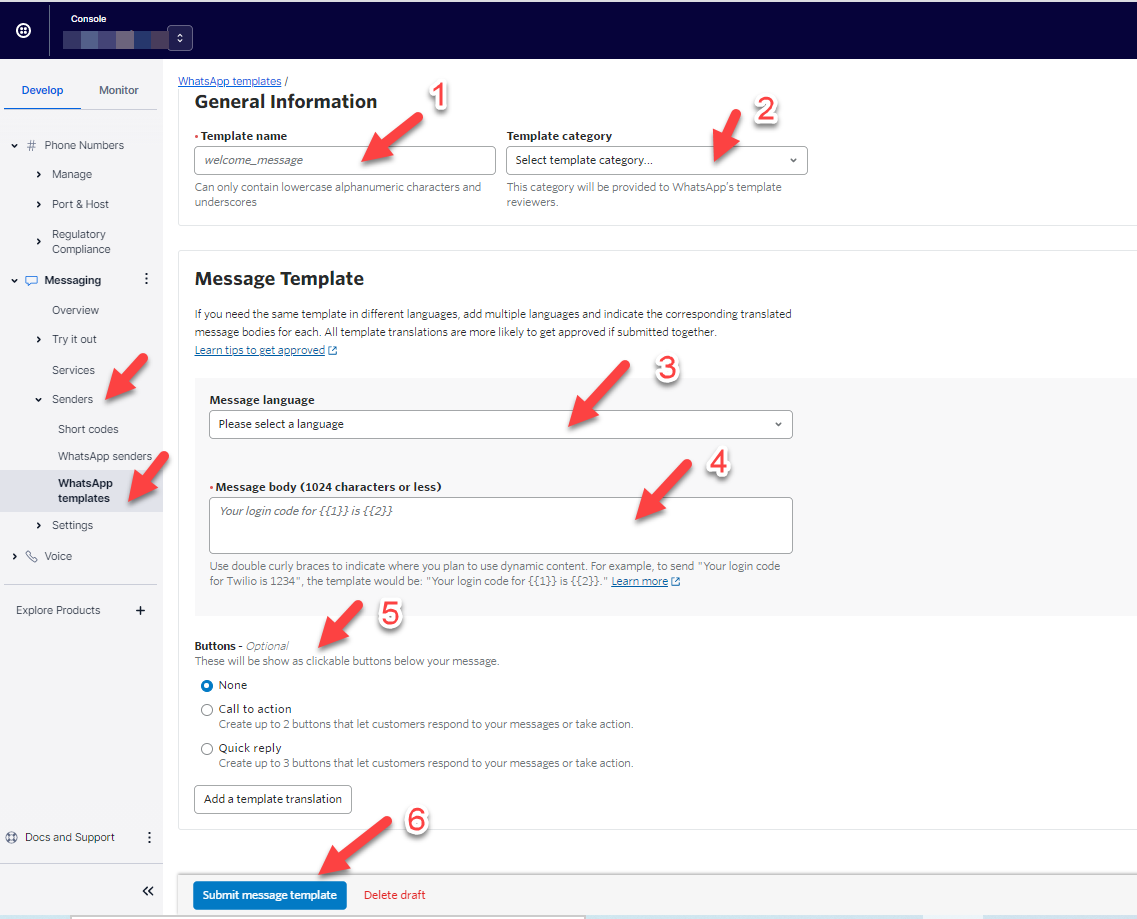The height and width of the screenshot is (919, 1137).
Task: Open Manage under Phone Numbers
Action: click(72, 175)
